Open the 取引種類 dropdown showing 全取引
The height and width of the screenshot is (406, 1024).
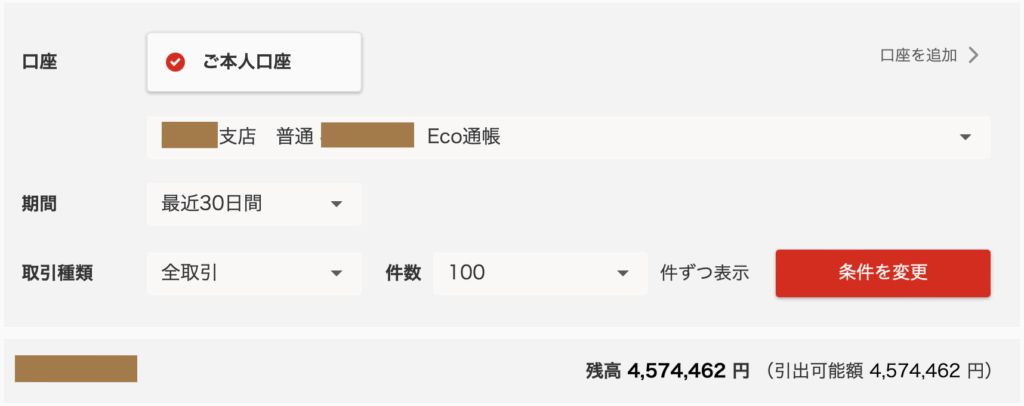coord(254,272)
